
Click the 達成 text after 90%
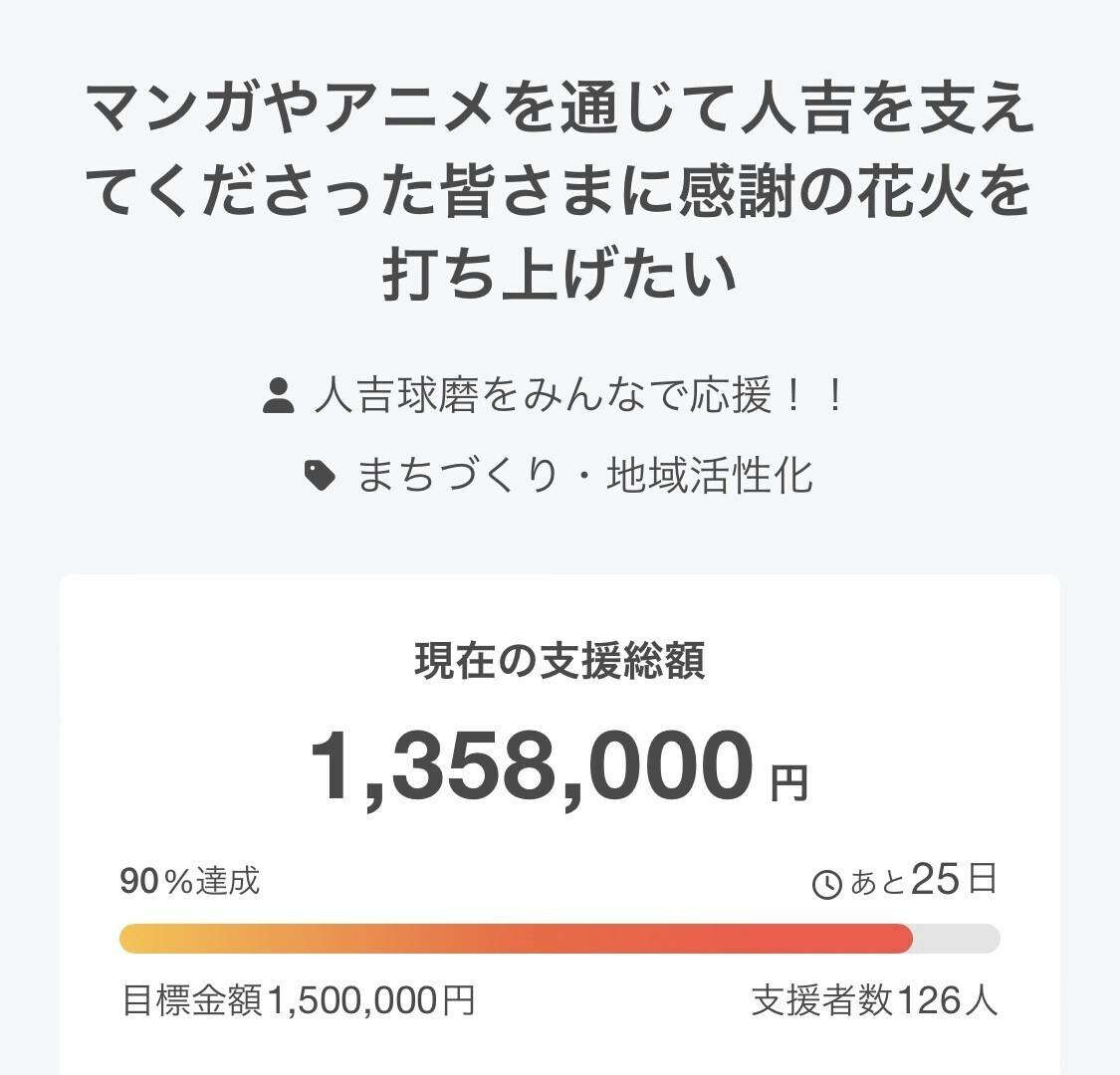pos(228,881)
